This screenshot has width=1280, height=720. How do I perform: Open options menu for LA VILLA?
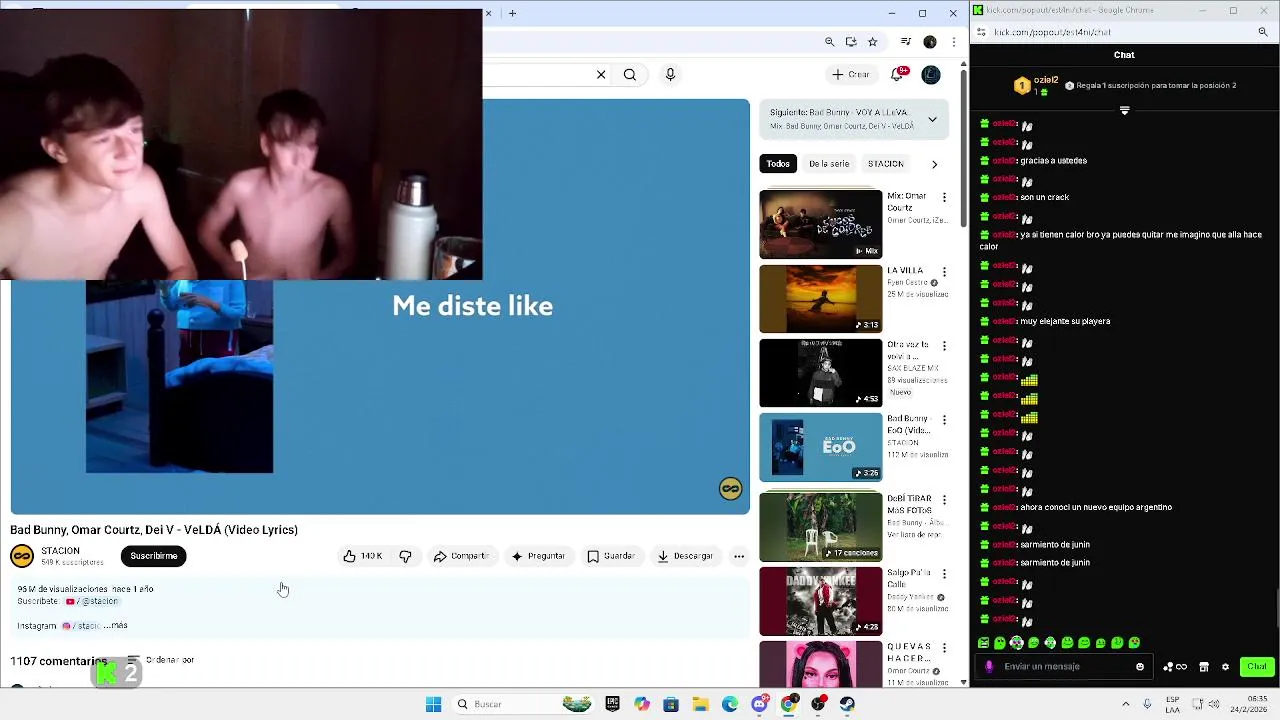944,271
